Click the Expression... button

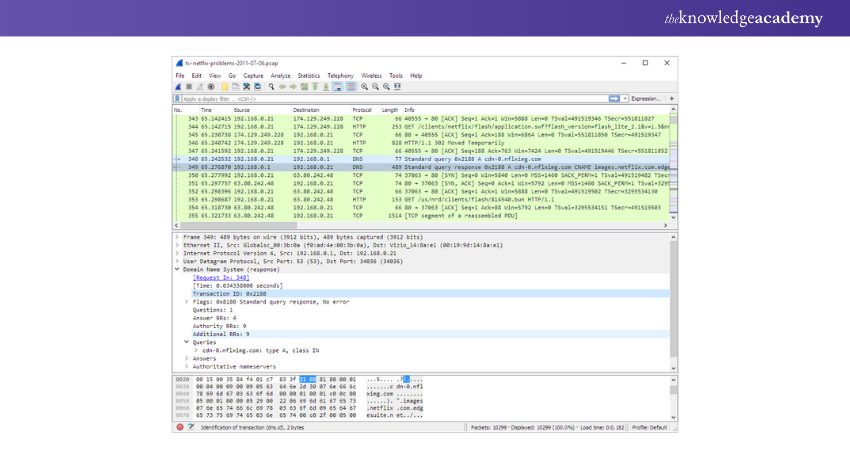pyautogui.click(x=646, y=99)
